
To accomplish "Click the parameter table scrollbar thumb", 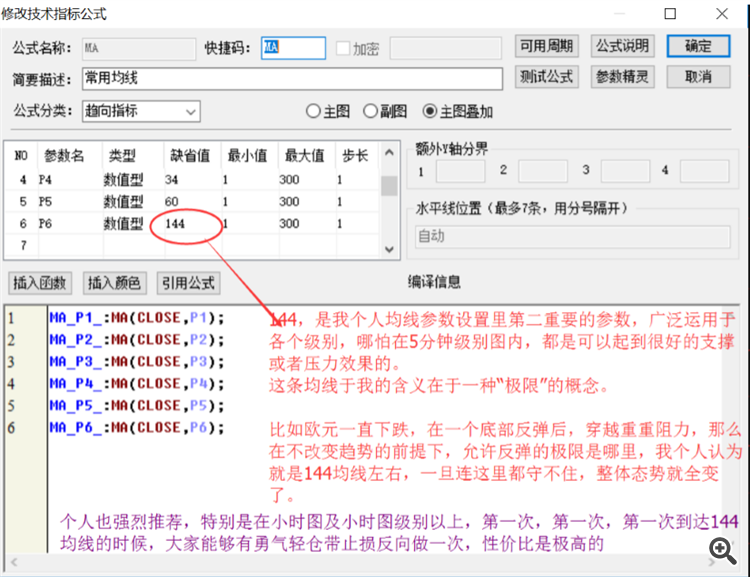I will click(389, 186).
